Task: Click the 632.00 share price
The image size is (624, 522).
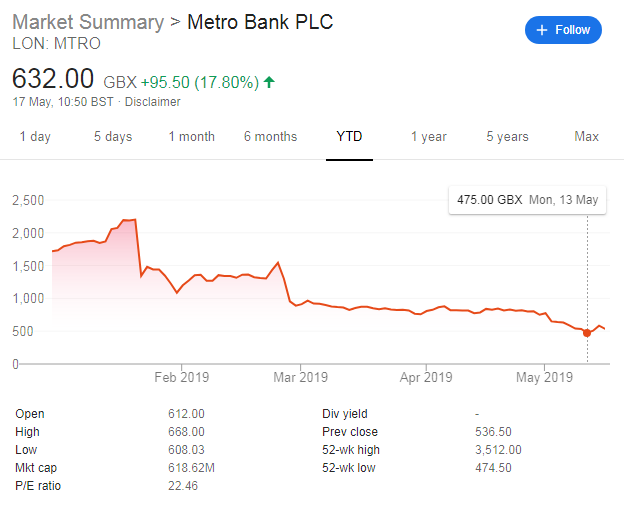Action: click(x=53, y=79)
